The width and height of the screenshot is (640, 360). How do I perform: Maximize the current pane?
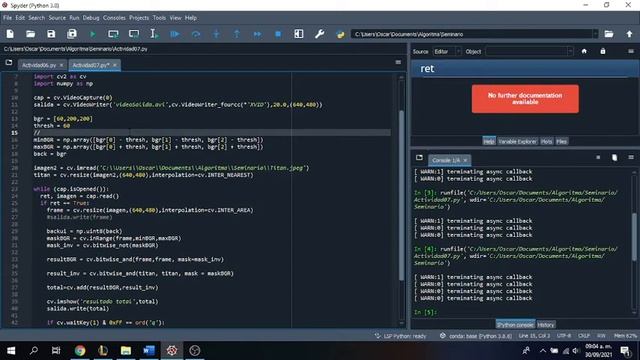click(299, 34)
